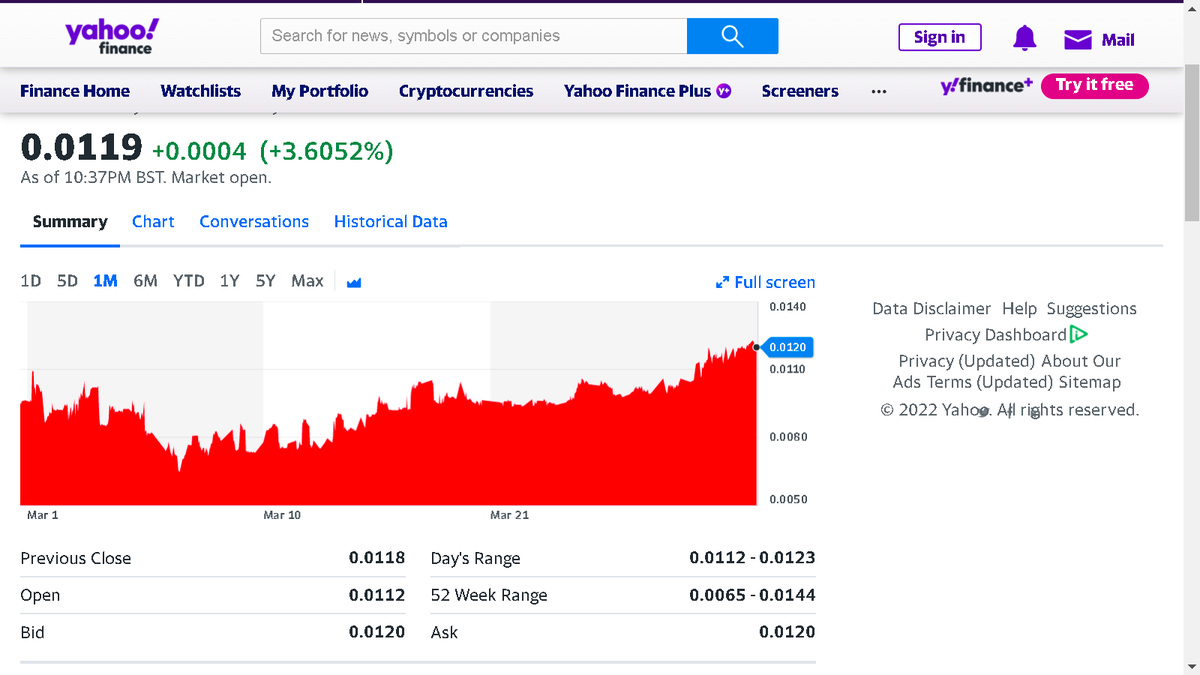The image size is (1200, 675).
Task: Open the more navigation ellipsis menu
Action: coord(878,91)
